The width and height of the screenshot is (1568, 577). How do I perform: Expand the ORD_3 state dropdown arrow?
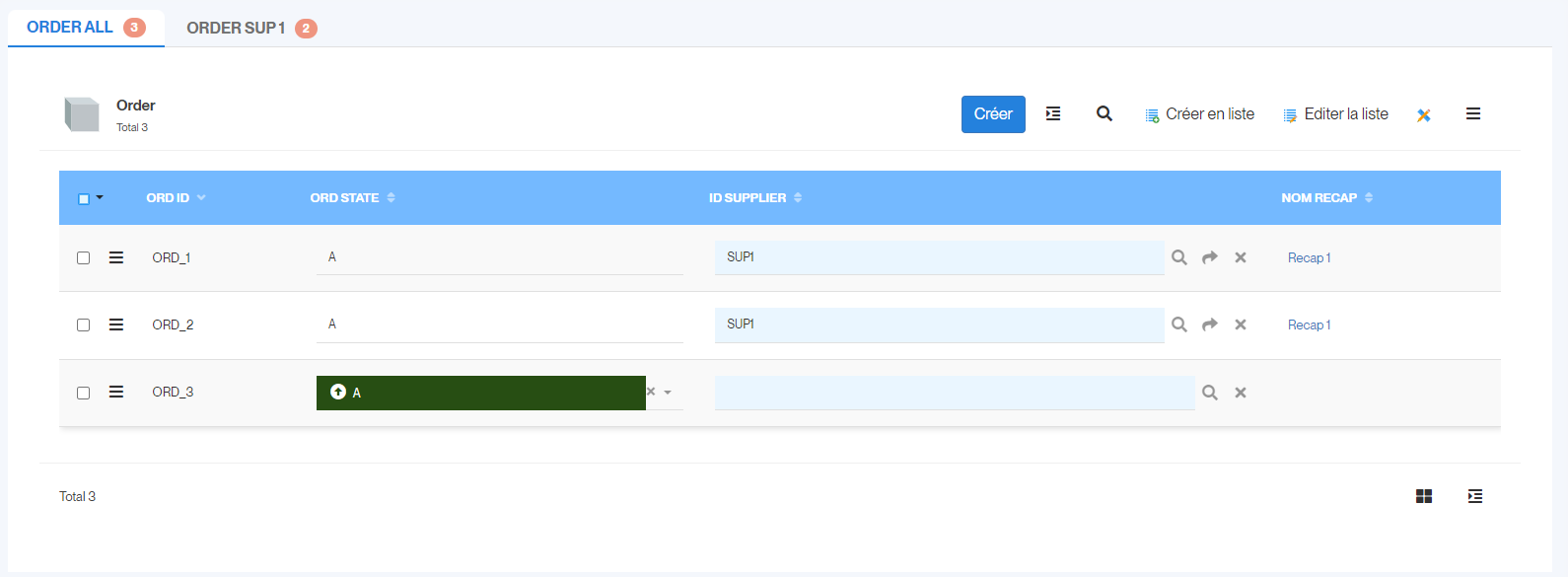(x=668, y=393)
